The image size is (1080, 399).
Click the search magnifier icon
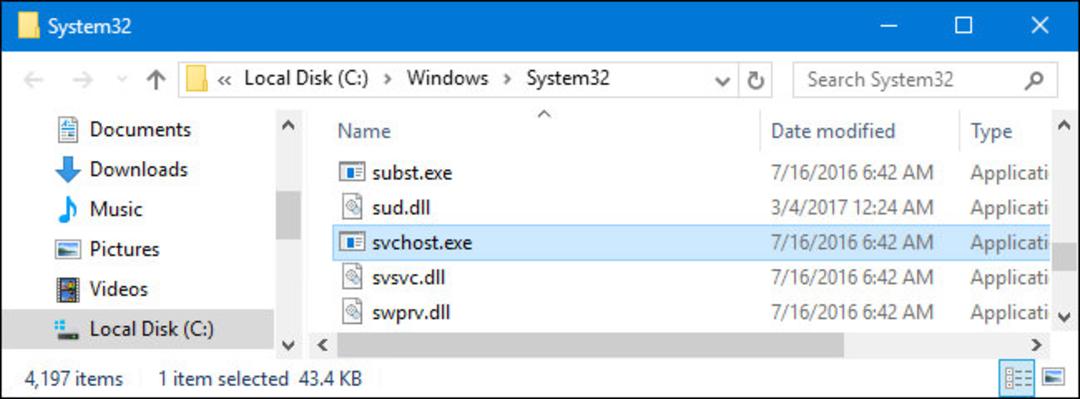coord(1034,81)
